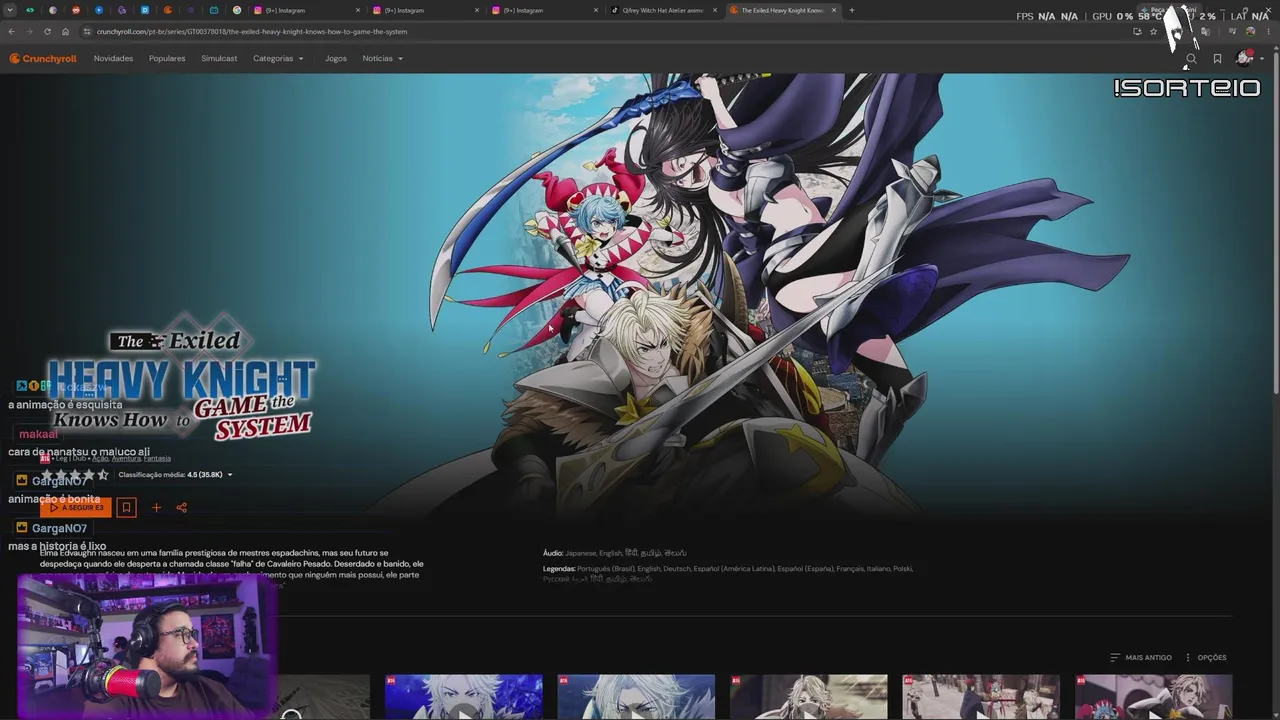
Task: Open the Populares page
Action: point(167,59)
